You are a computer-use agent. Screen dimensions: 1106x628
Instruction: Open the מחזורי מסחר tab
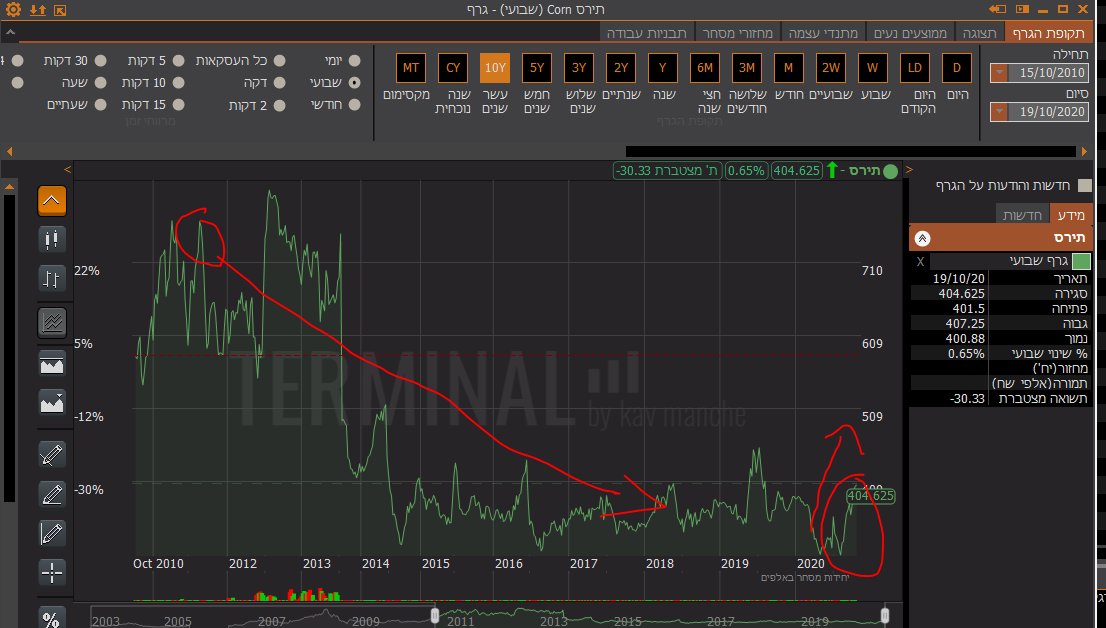(738, 33)
